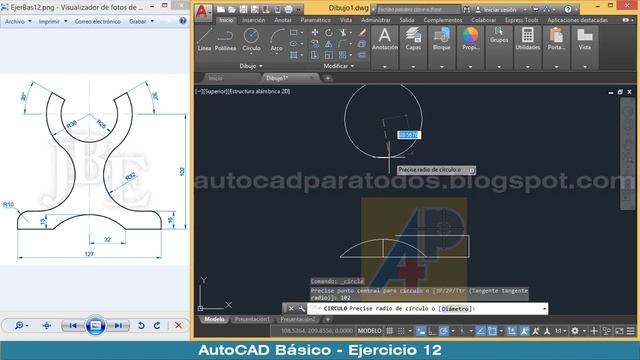Click the New drawing icon in quick access toolbar

221,9
